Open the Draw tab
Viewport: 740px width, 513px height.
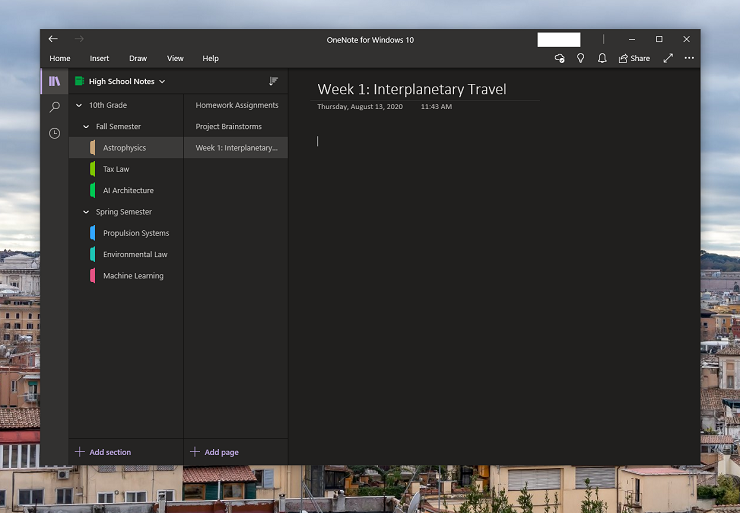click(138, 58)
